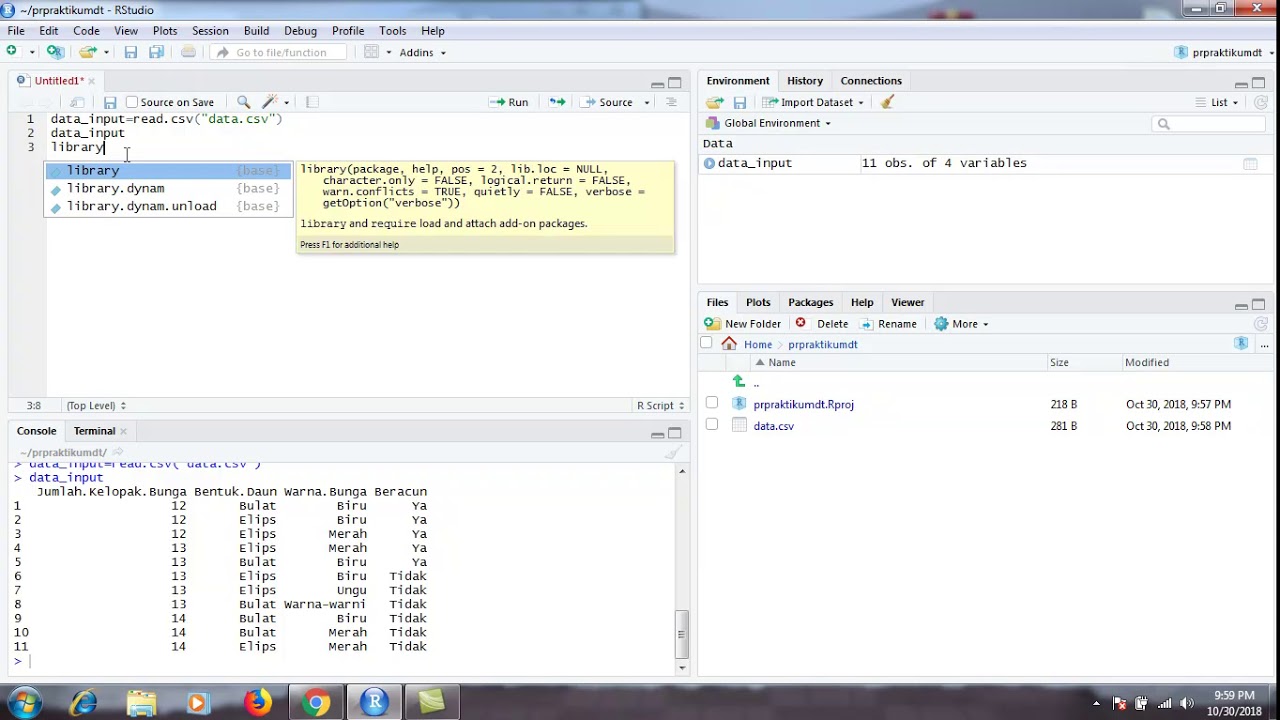
Task: Select library.dynam.unload autocomplete suggestion
Action: tap(167, 206)
